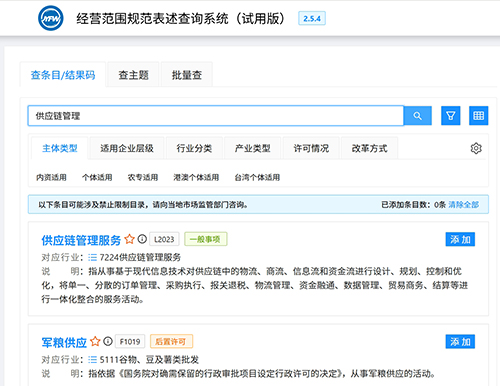
Task: Open the 军粮供应 title link
Action: pyautogui.click(x=64, y=342)
